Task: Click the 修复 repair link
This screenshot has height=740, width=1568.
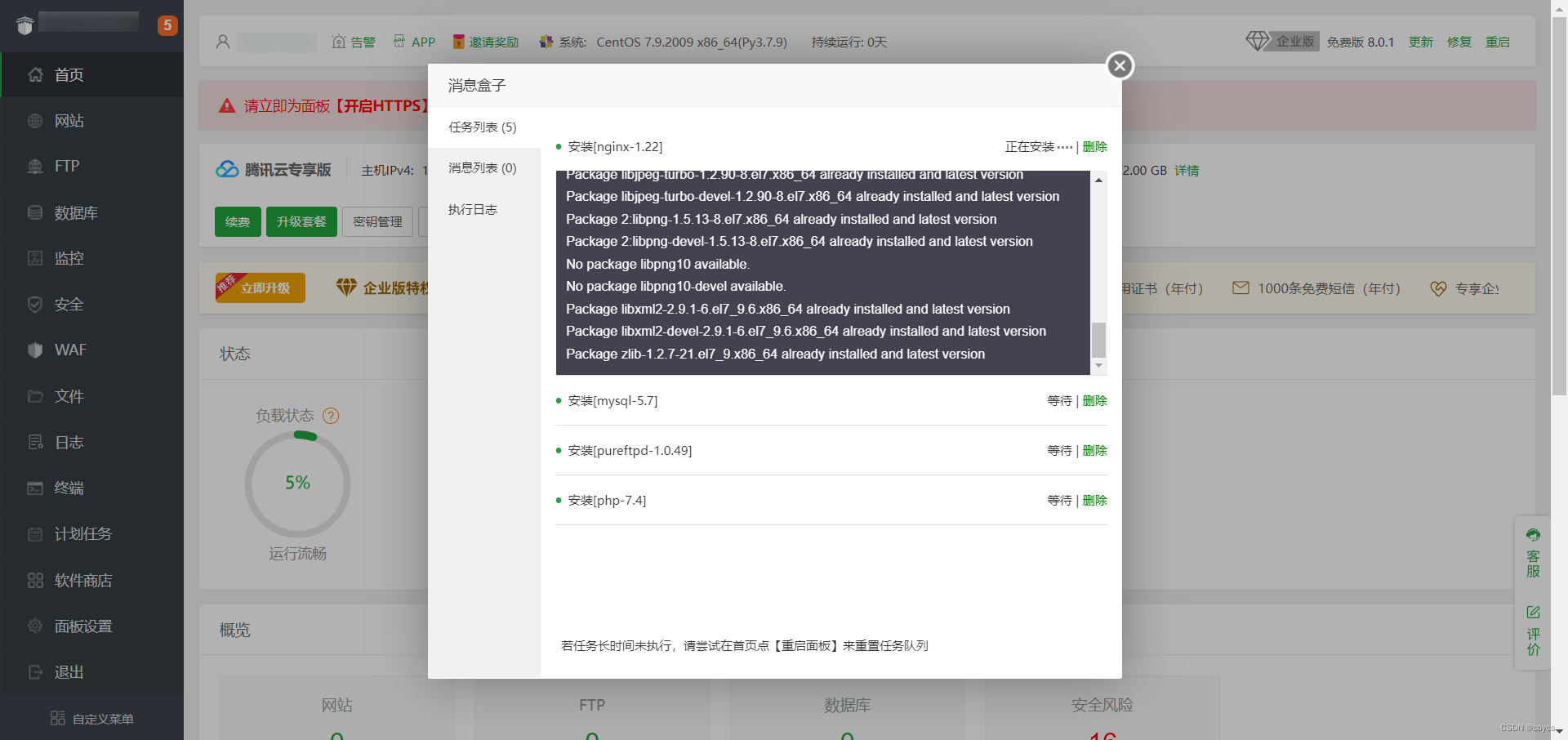Action: tap(1459, 42)
